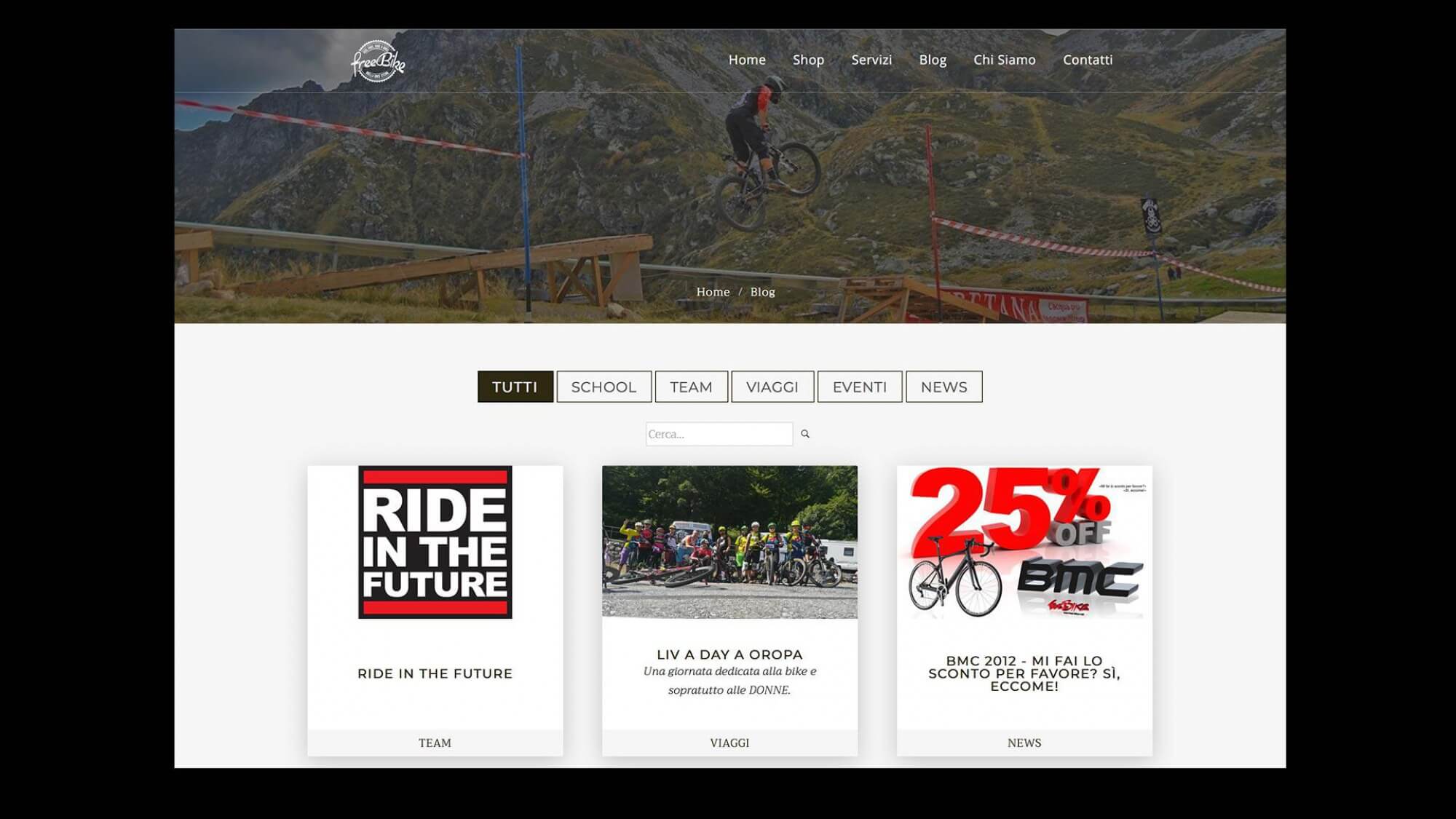The width and height of the screenshot is (1456, 819).
Task: Open the Liv A Day A Oropa photo
Action: [729, 542]
